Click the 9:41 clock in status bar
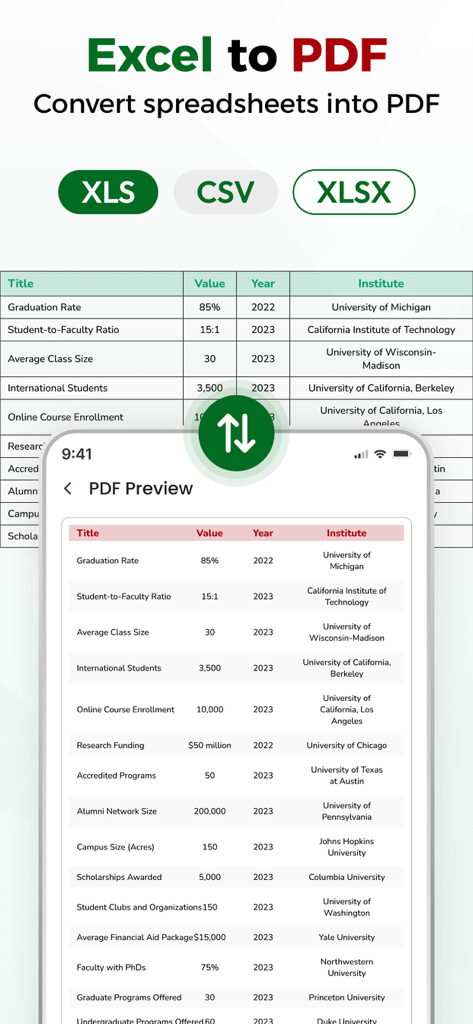The width and height of the screenshot is (473, 1024). [x=77, y=454]
